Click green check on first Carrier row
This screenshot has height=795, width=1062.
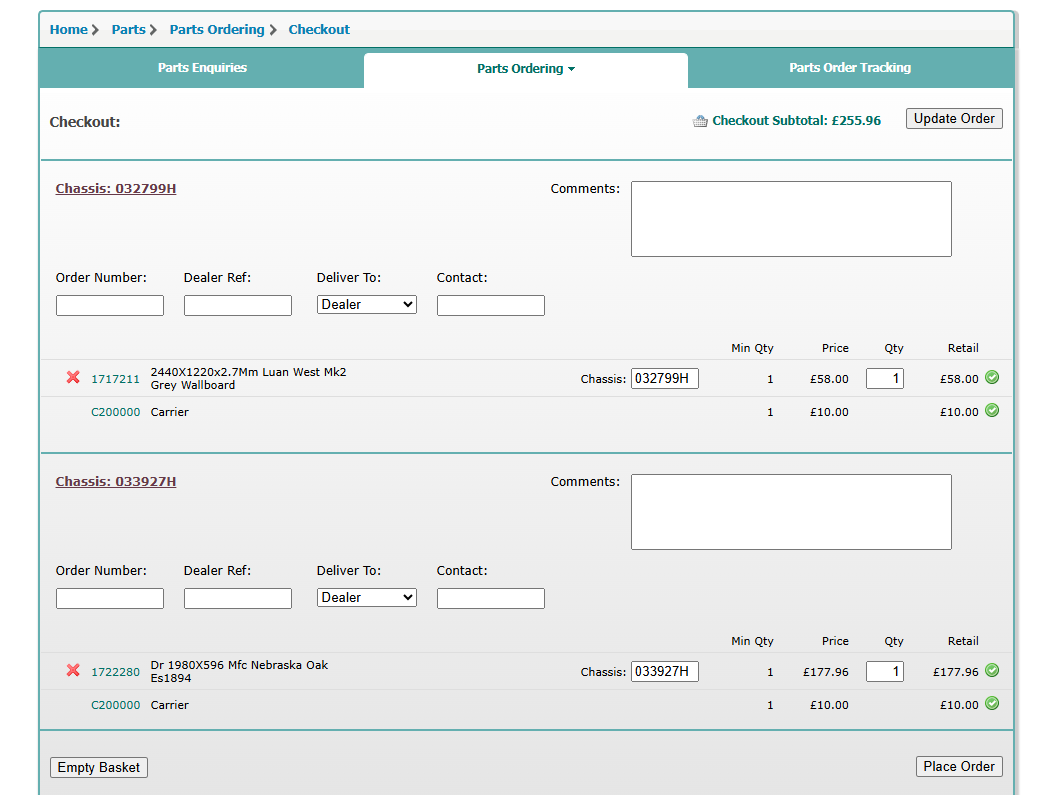tap(992, 411)
